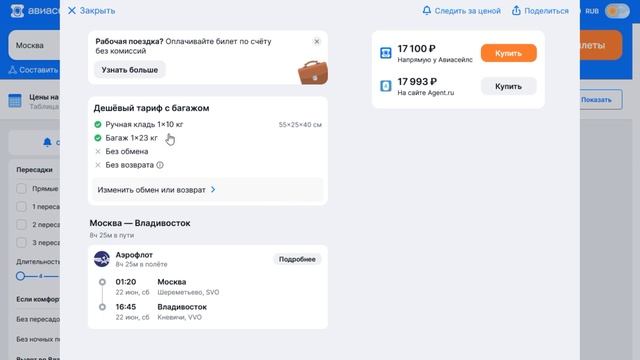Click the share icon beside Поделиться
640x360 pixels.
point(516,11)
